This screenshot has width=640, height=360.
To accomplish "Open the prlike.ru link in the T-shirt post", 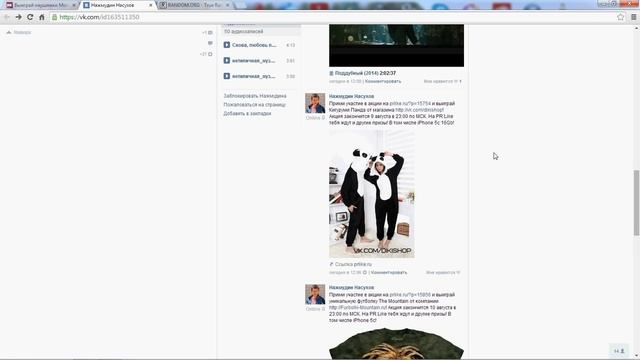I will 410,294.
